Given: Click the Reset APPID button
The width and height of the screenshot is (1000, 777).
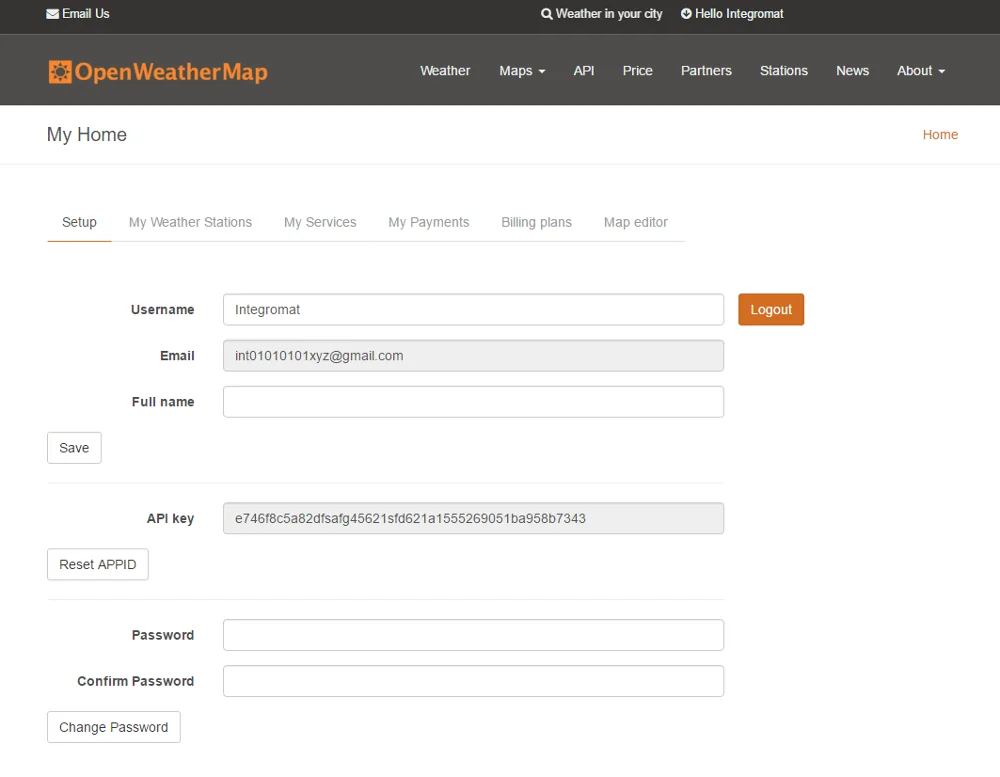Looking at the screenshot, I should coord(98,565).
